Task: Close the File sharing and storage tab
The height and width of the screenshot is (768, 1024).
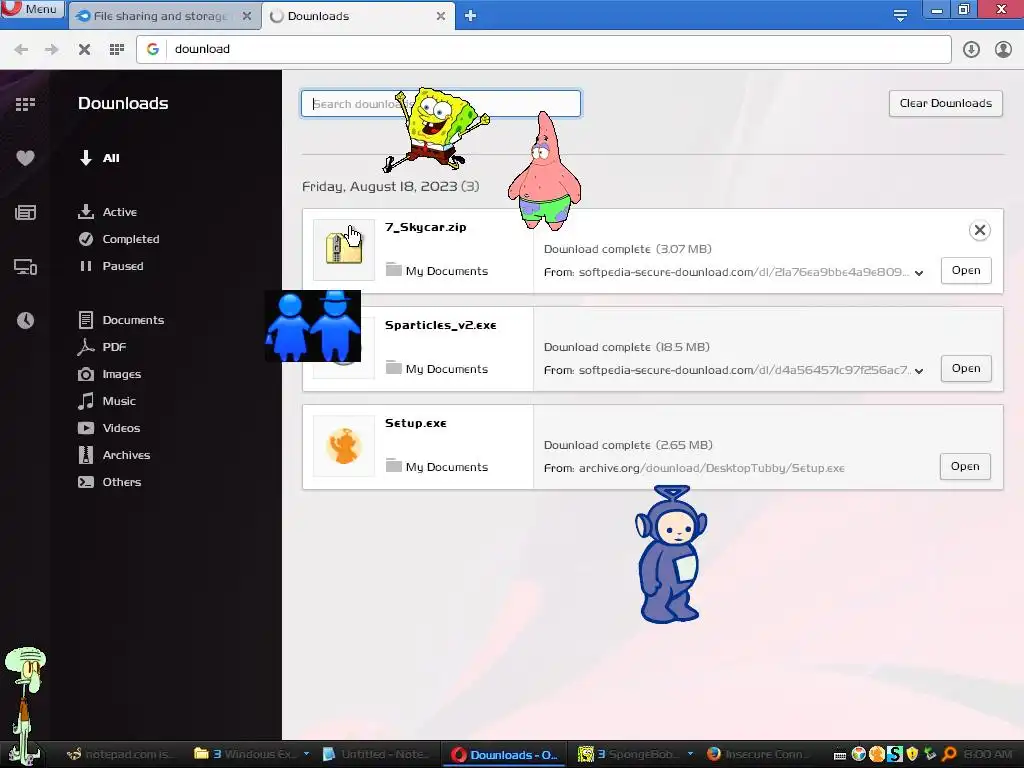Action: click(x=246, y=16)
